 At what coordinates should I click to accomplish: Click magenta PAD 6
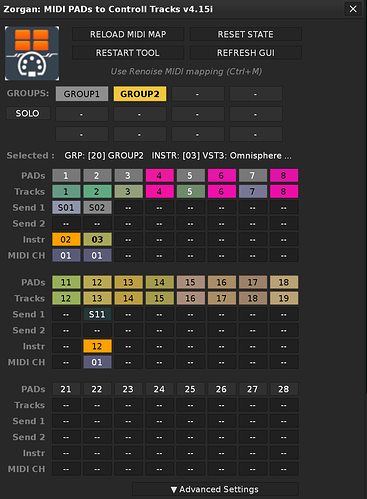pyautogui.click(x=222, y=176)
